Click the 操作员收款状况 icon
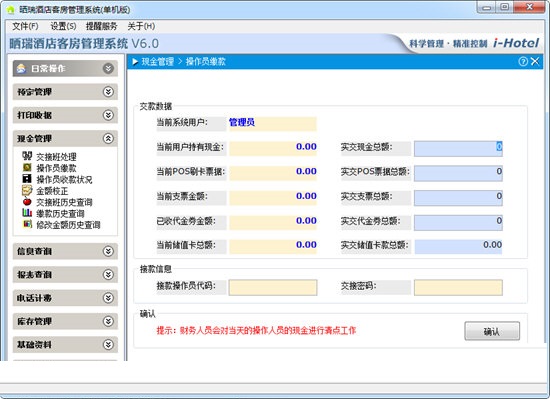This screenshot has width=550, height=399. (x=27, y=179)
